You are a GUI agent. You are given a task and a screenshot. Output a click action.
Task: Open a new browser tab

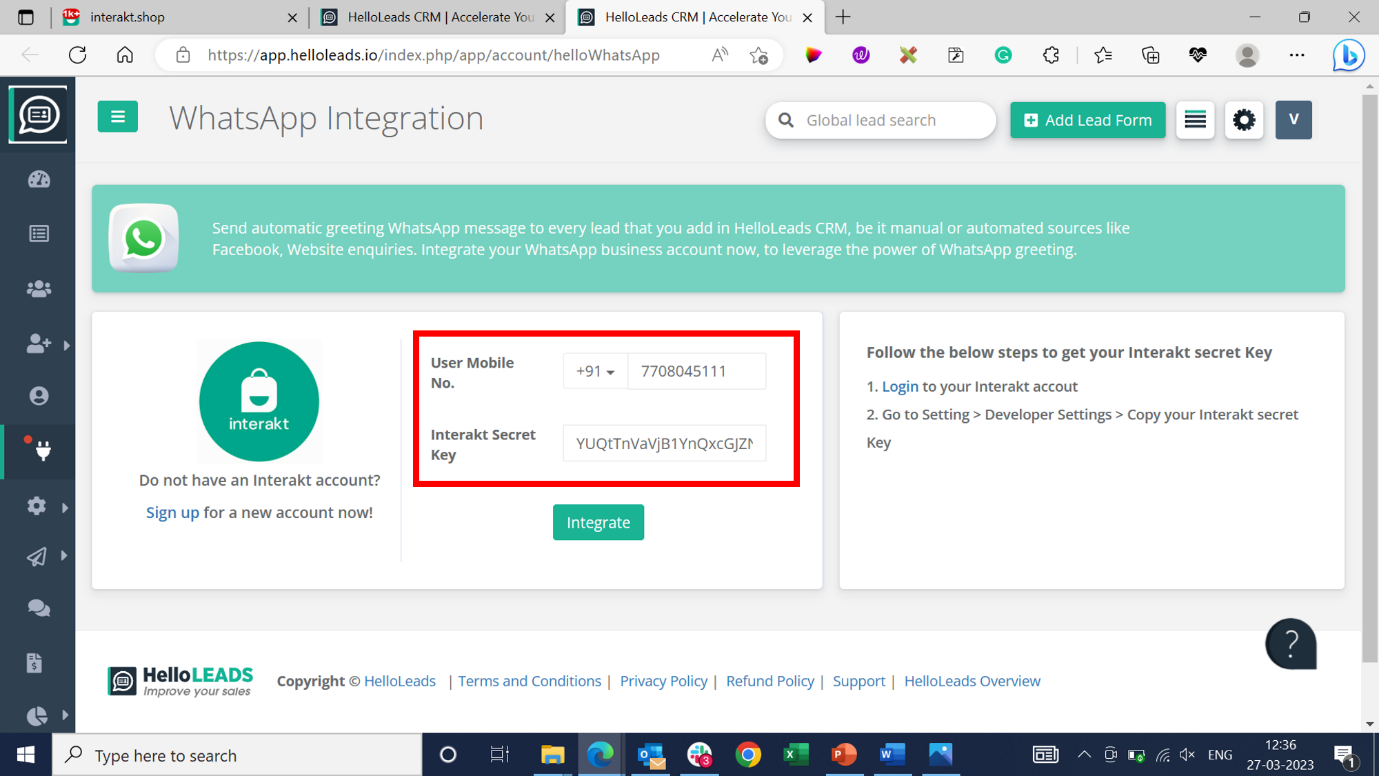[x=843, y=17]
